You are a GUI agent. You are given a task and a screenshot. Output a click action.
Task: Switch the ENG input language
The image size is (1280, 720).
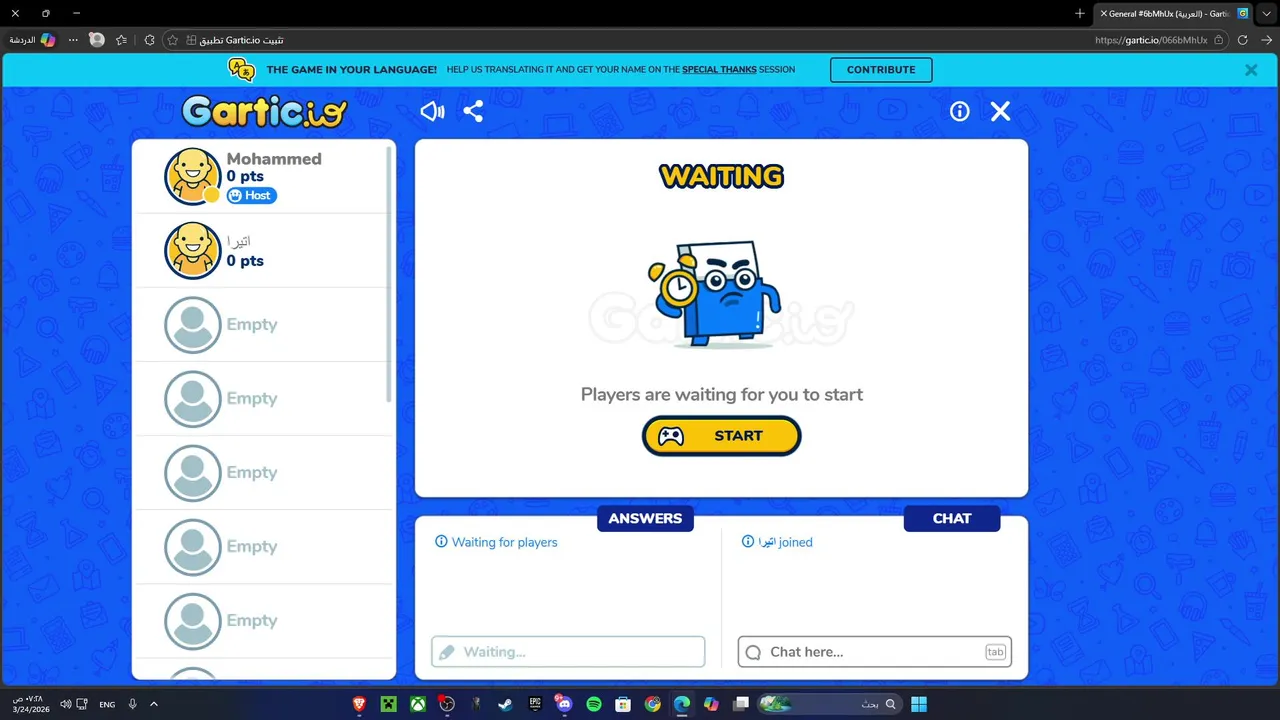107,704
